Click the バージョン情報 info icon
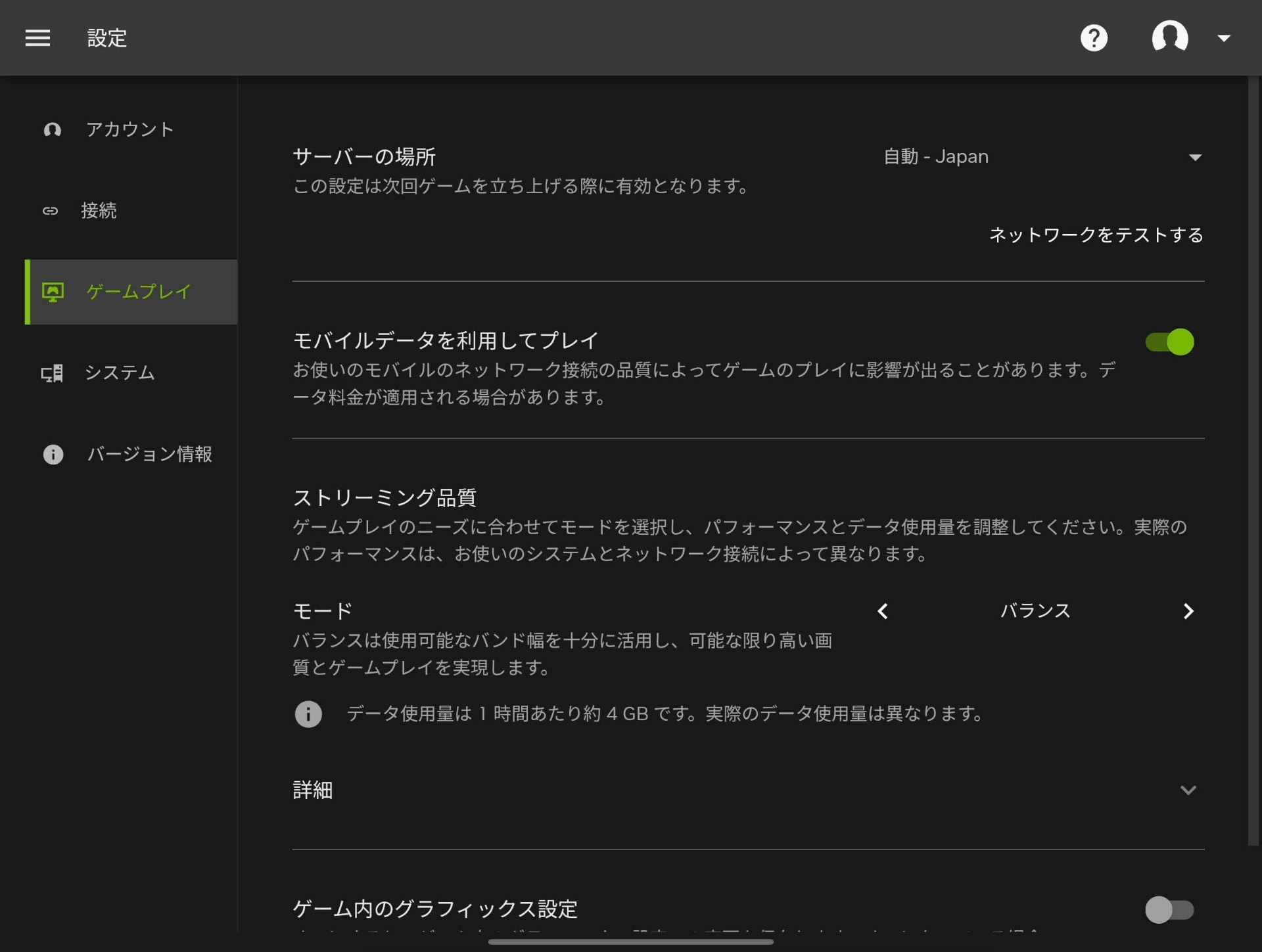The width and height of the screenshot is (1262, 952). pyautogui.click(x=53, y=455)
